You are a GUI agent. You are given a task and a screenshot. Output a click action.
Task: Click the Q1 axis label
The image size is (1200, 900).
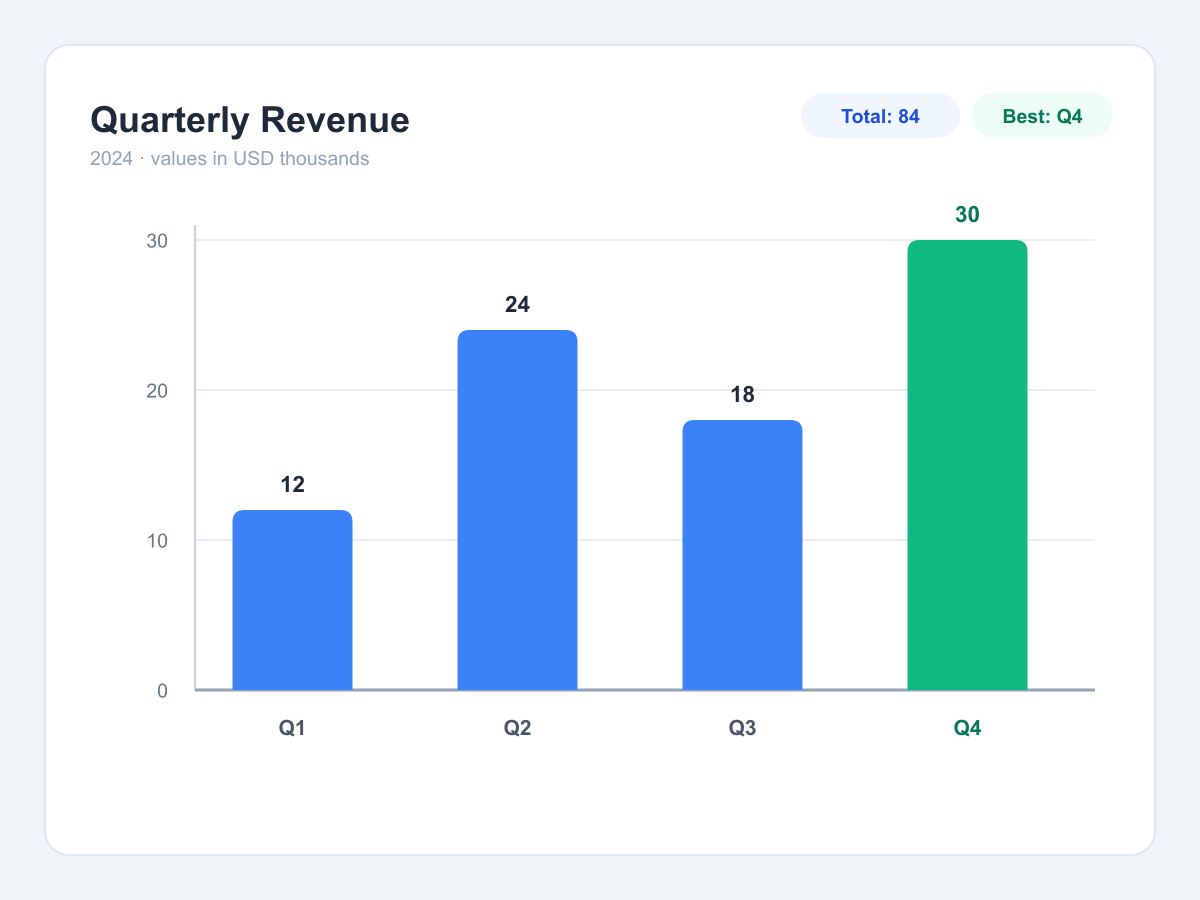[x=292, y=728]
